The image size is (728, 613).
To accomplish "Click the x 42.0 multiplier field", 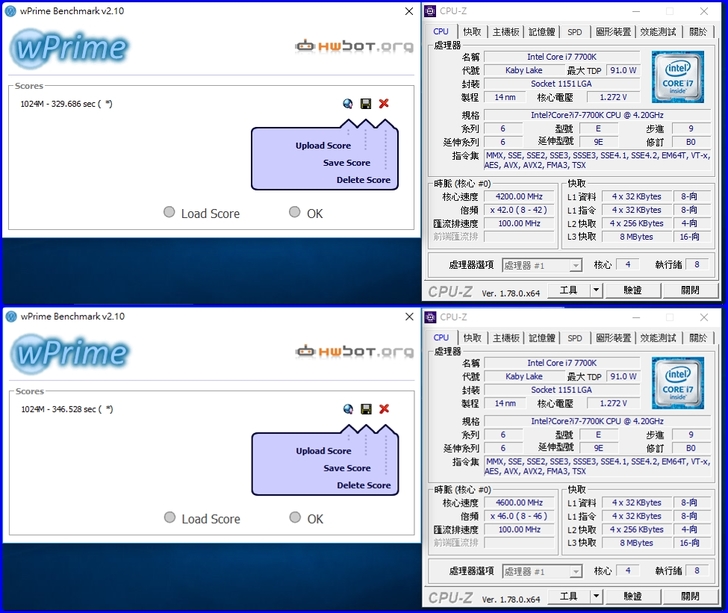I will point(519,210).
